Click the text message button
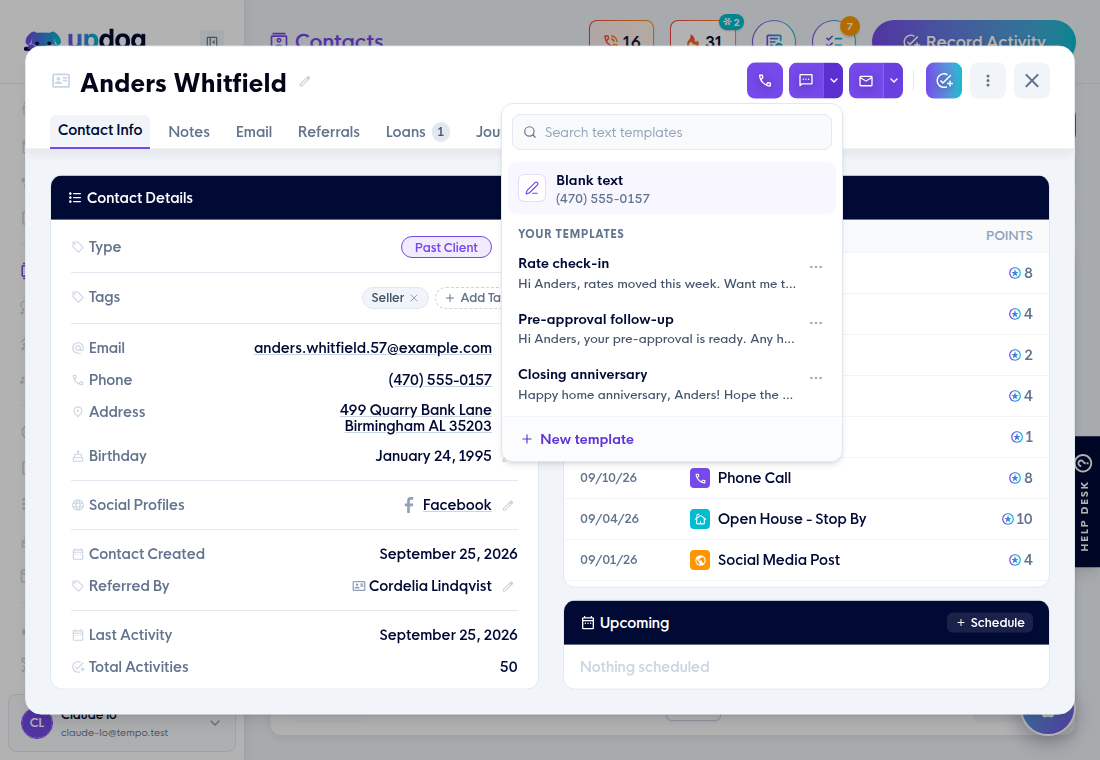1100x760 pixels. [806, 81]
